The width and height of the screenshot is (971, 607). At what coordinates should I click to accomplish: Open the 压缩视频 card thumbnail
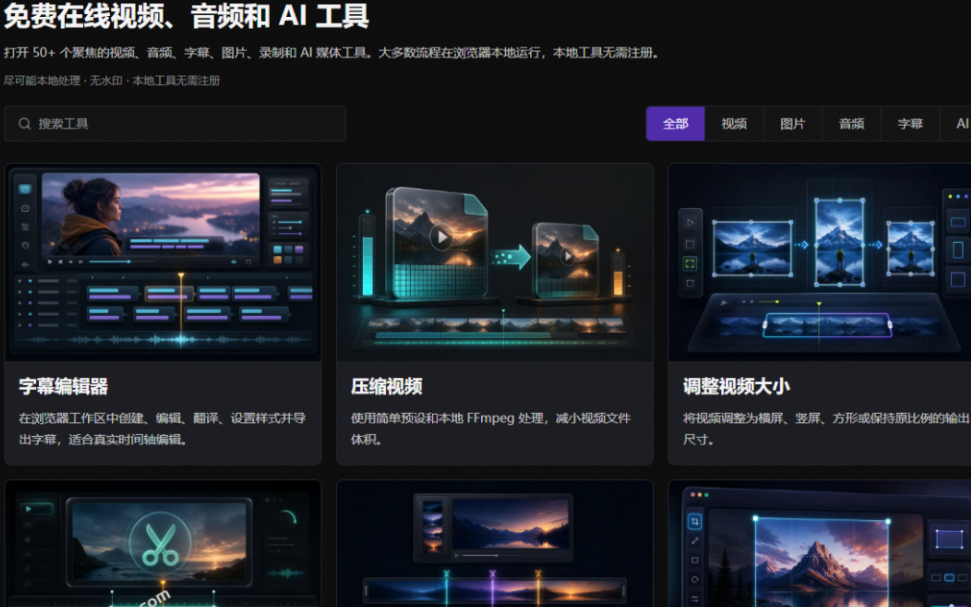495,262
